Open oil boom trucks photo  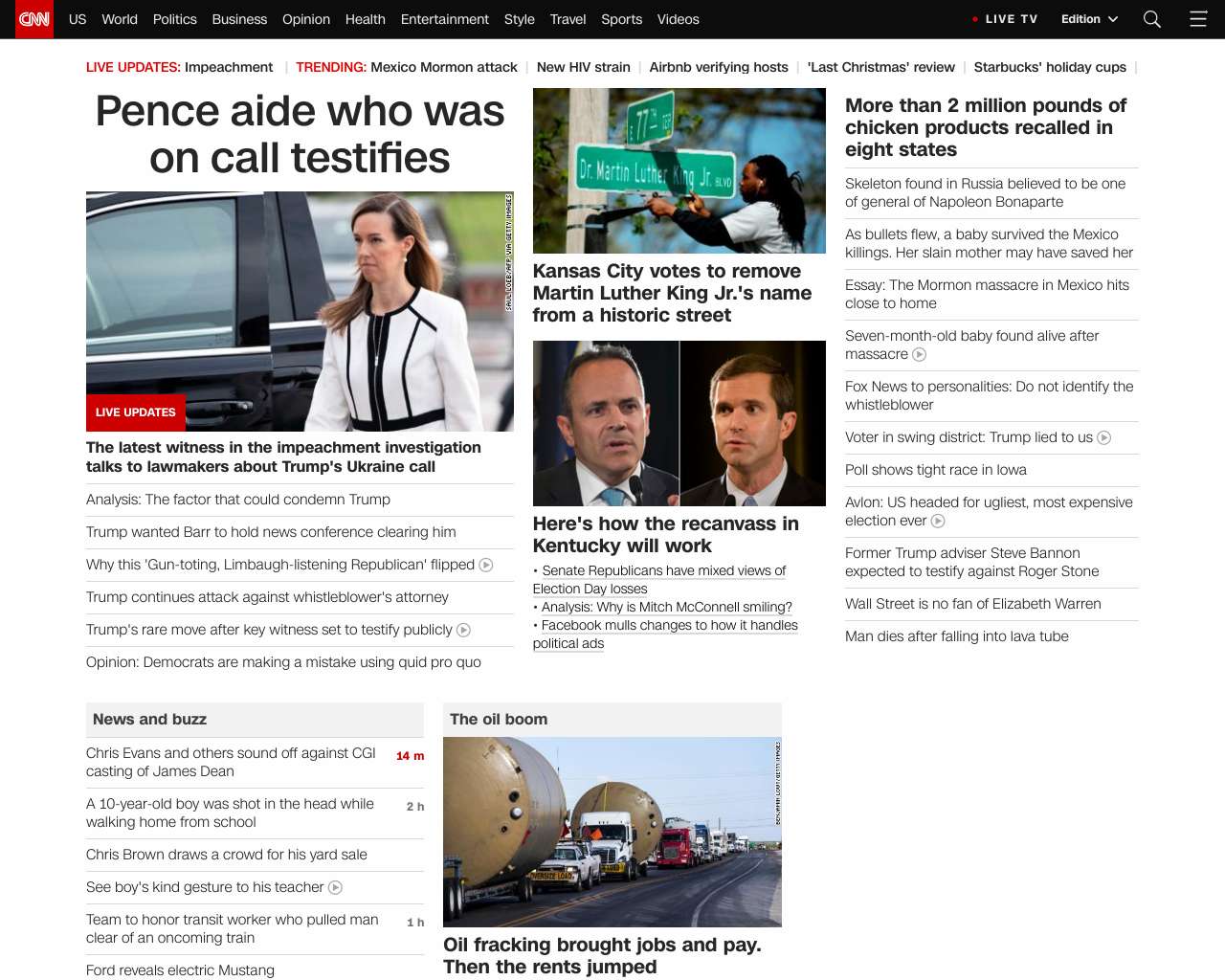[x=612, y=832]
